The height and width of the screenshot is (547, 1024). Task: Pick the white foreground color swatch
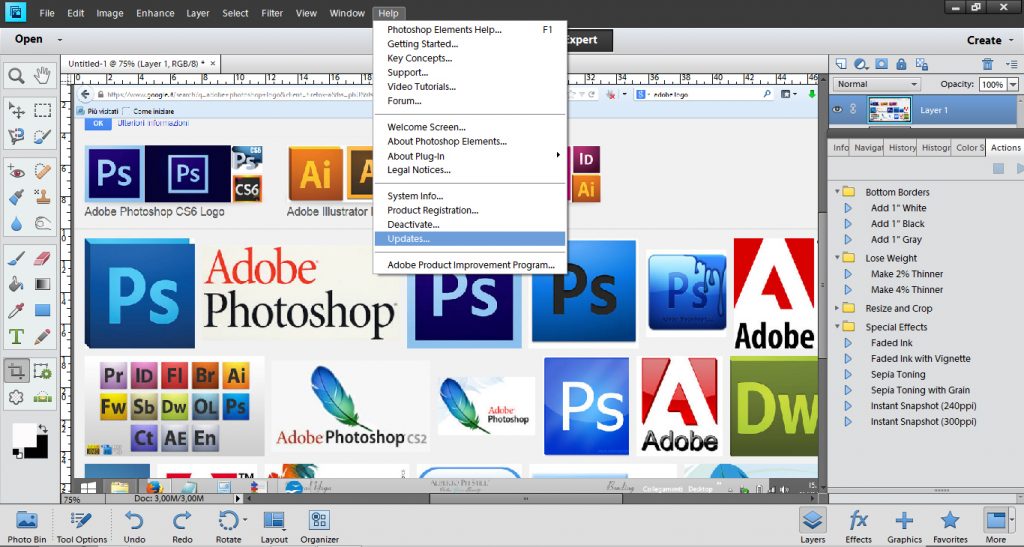click(24, 435)
